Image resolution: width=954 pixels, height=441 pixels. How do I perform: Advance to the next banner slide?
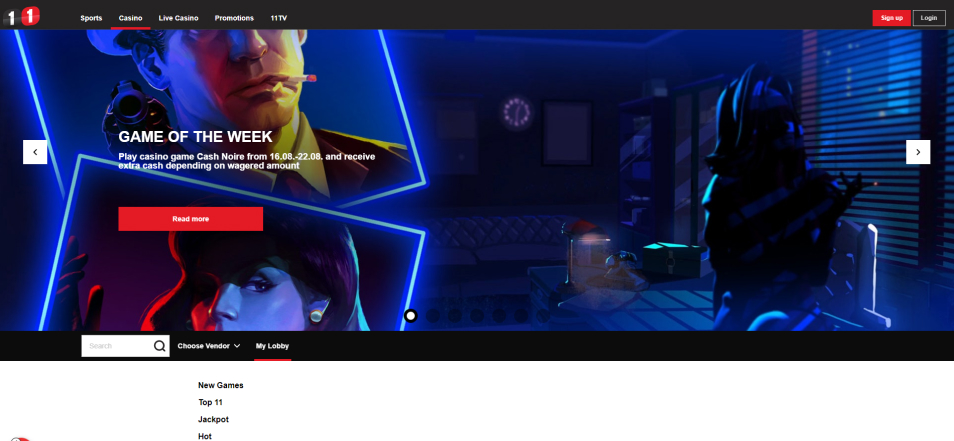pyautogui.click(x=918, y=152)
